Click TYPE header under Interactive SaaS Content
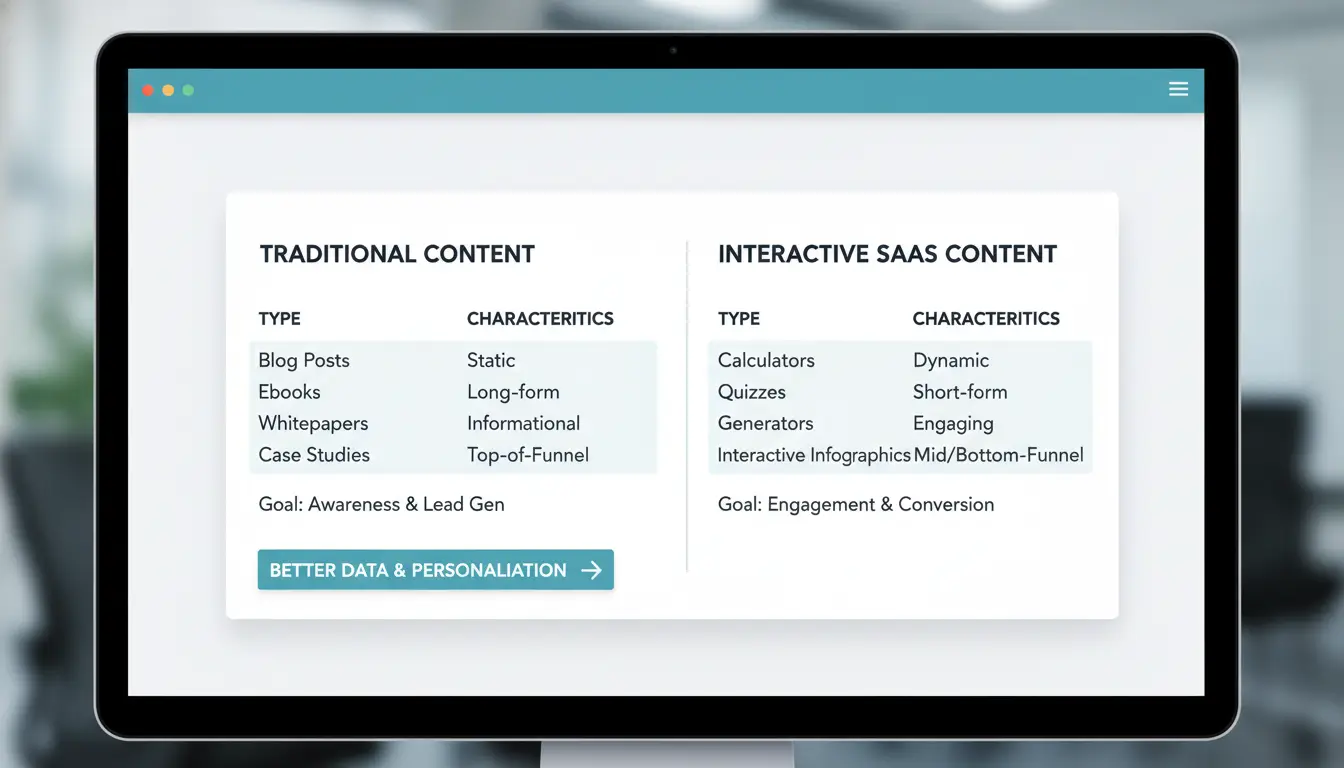The height and width of the screenshot is (768, 1344). (739, 319)
